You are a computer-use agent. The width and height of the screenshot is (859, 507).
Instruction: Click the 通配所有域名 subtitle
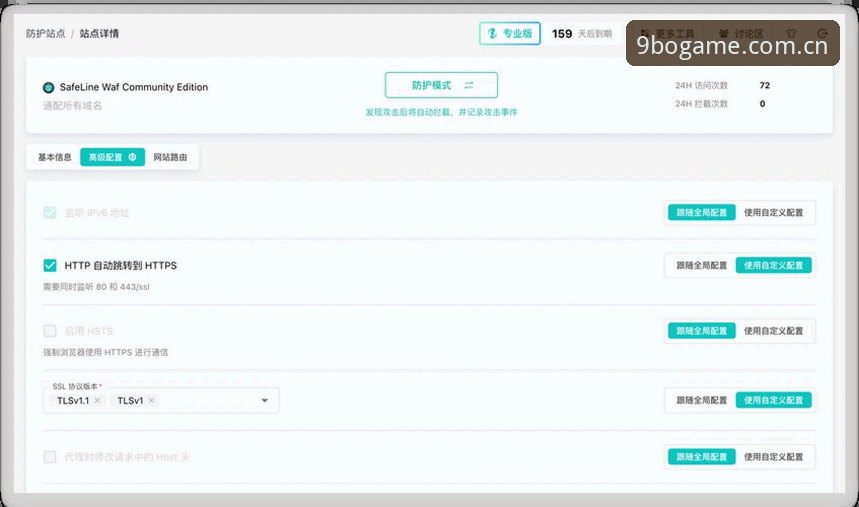coord(72,106)
